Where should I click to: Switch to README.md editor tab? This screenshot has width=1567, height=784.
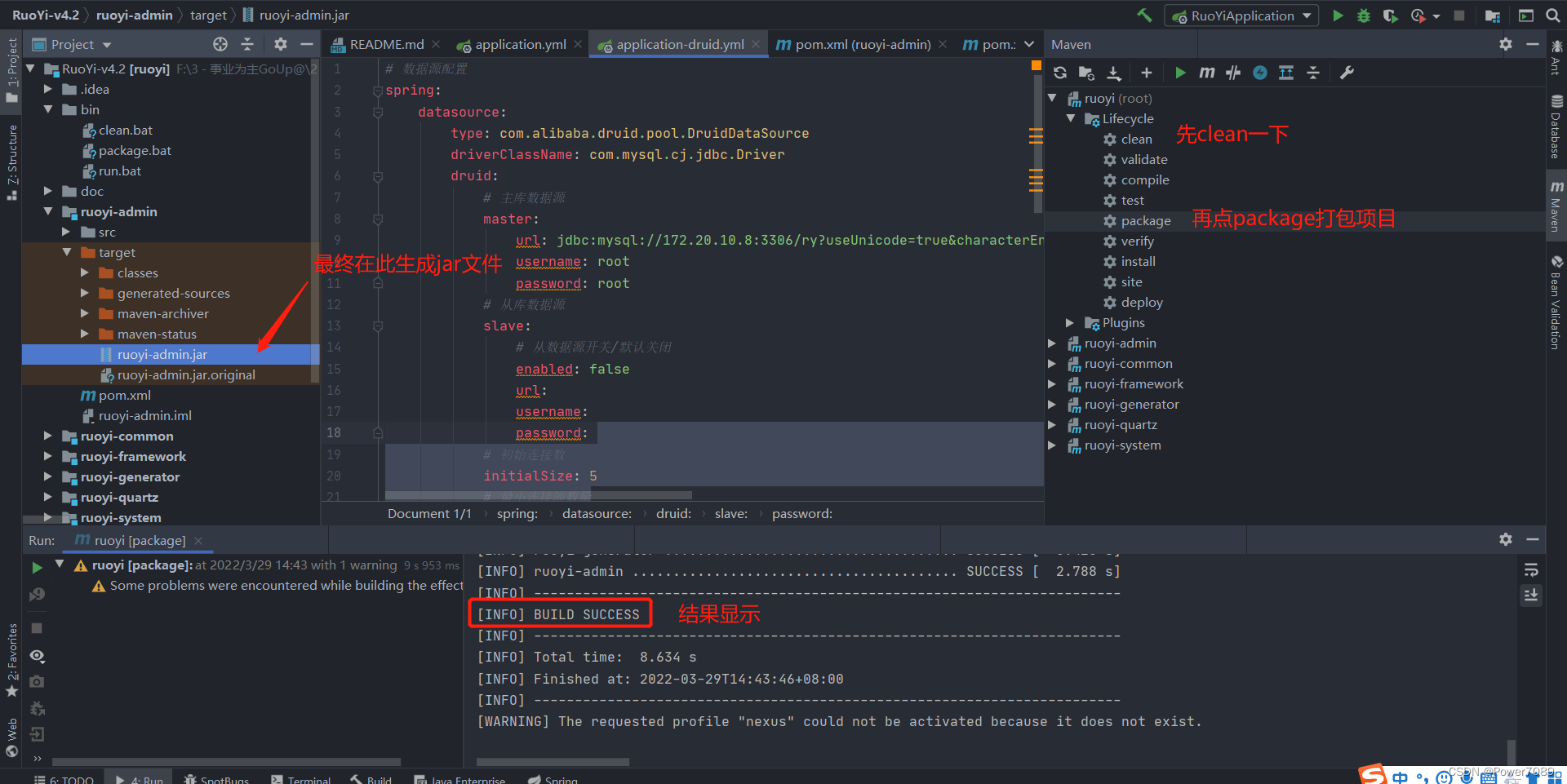coord(386,44)
